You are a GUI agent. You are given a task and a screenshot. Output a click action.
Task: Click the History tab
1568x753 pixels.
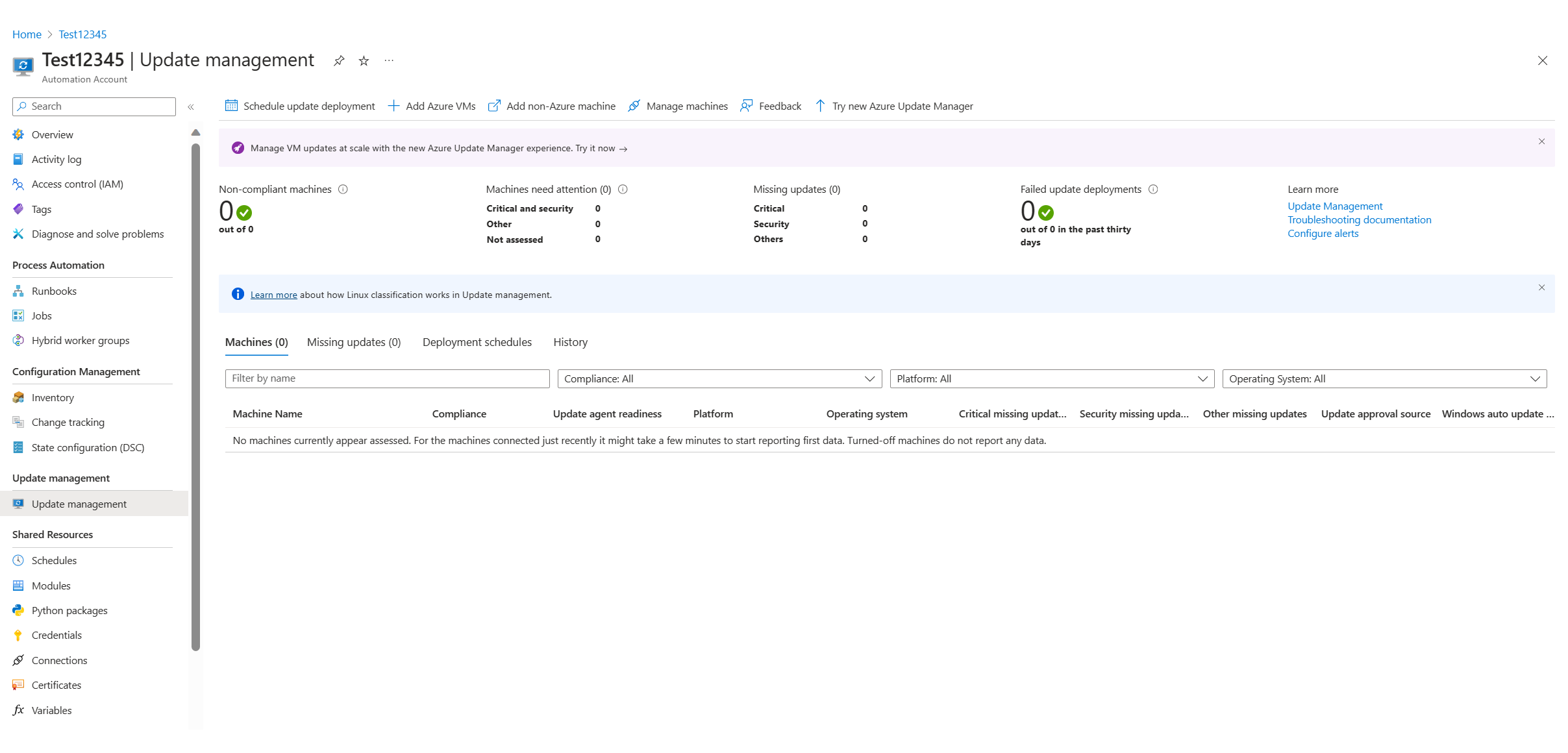click(x=570, y=342)
